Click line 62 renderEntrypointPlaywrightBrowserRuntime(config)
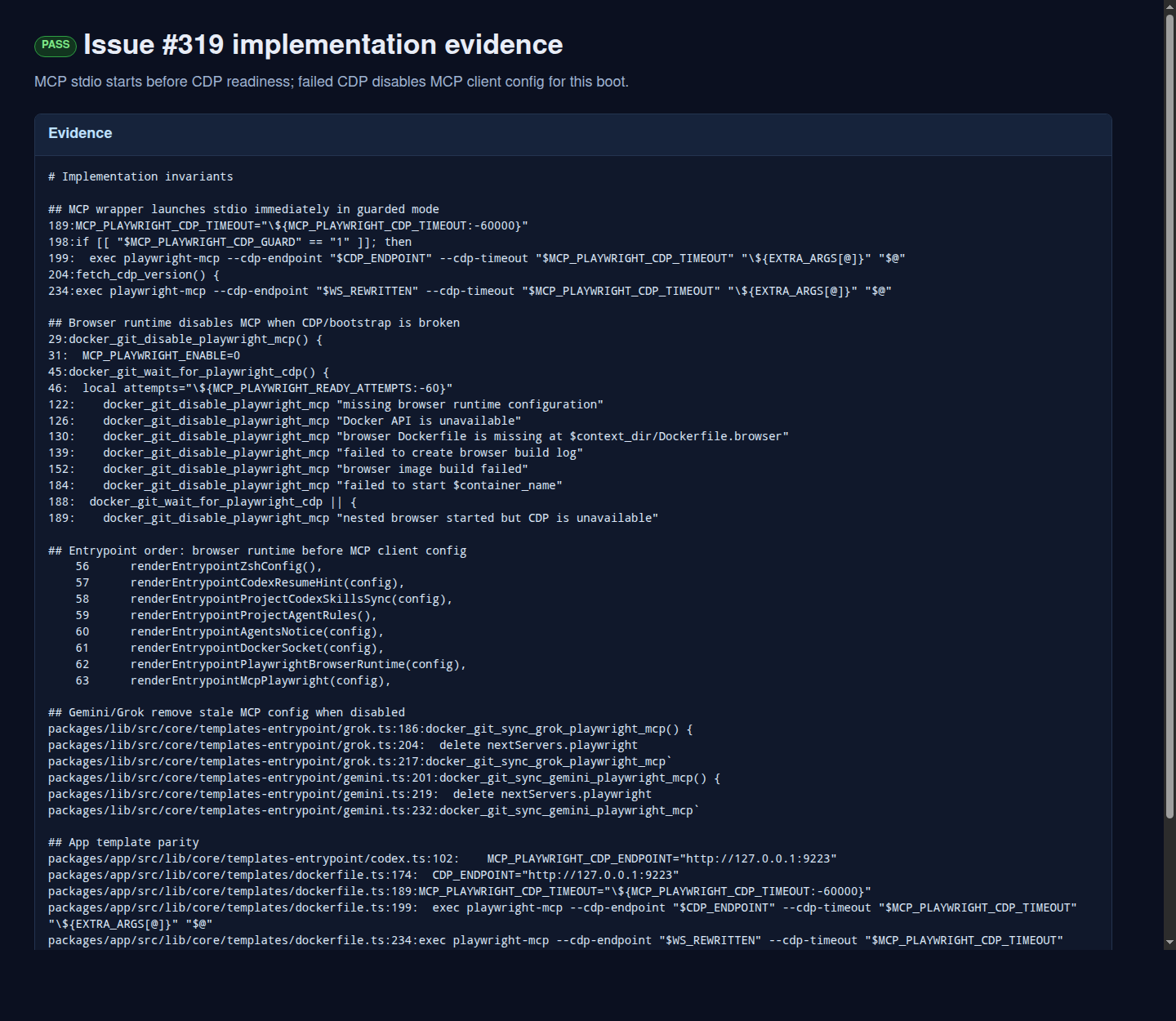Screen dimensions: 1176x1021 tap(271, 665)
